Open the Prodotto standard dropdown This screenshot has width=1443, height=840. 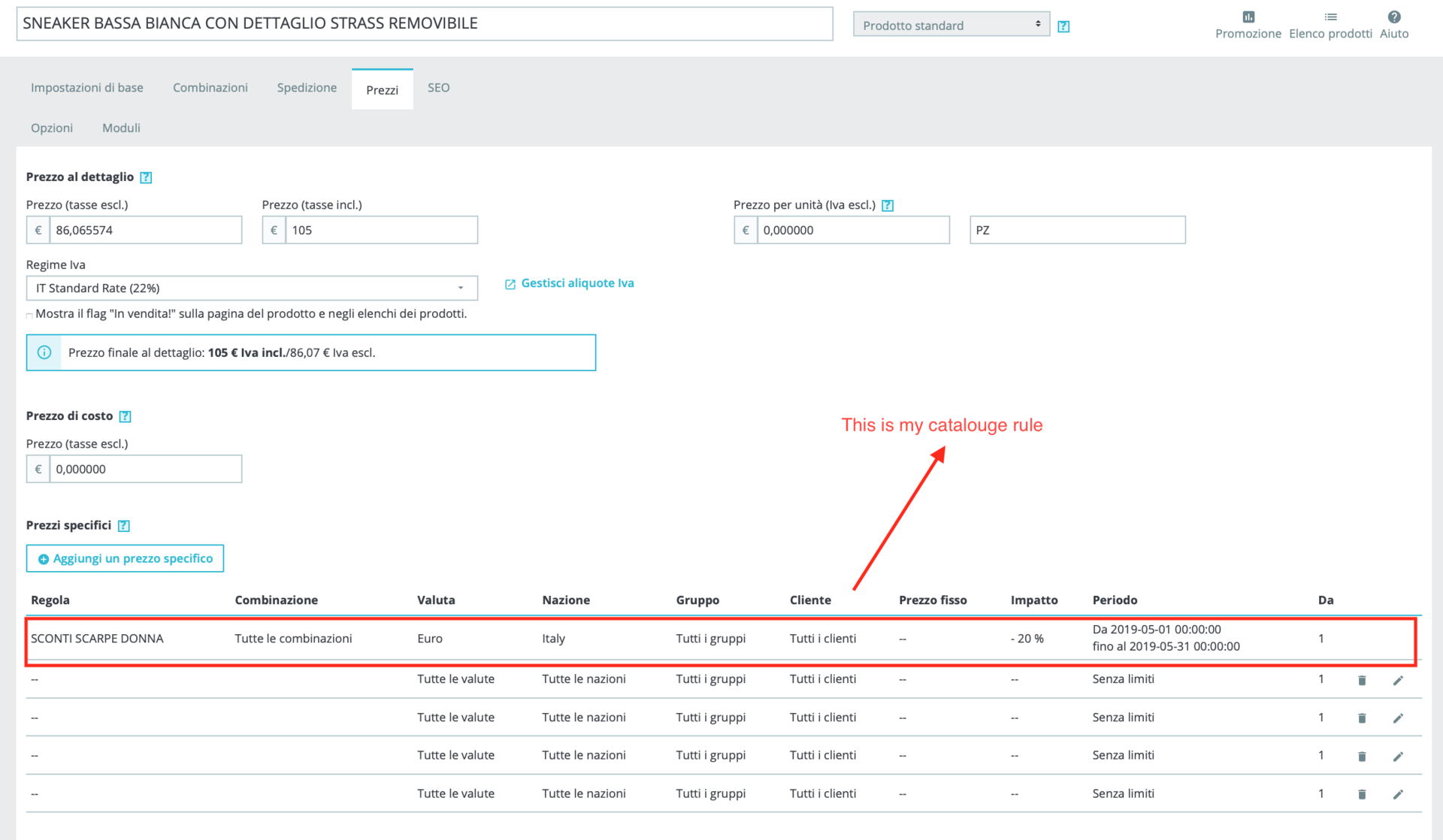point(951,25)
